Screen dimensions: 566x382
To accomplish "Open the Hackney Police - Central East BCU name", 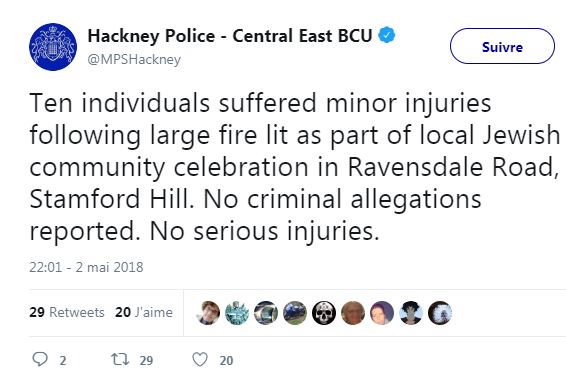I will coord(230,36).
